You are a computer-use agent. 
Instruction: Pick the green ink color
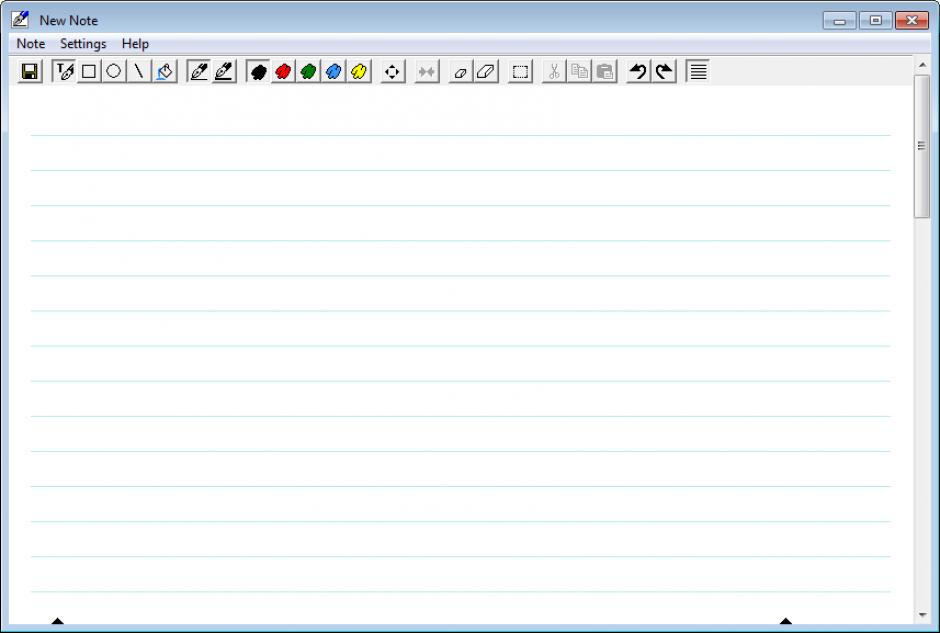pos(308,72)
